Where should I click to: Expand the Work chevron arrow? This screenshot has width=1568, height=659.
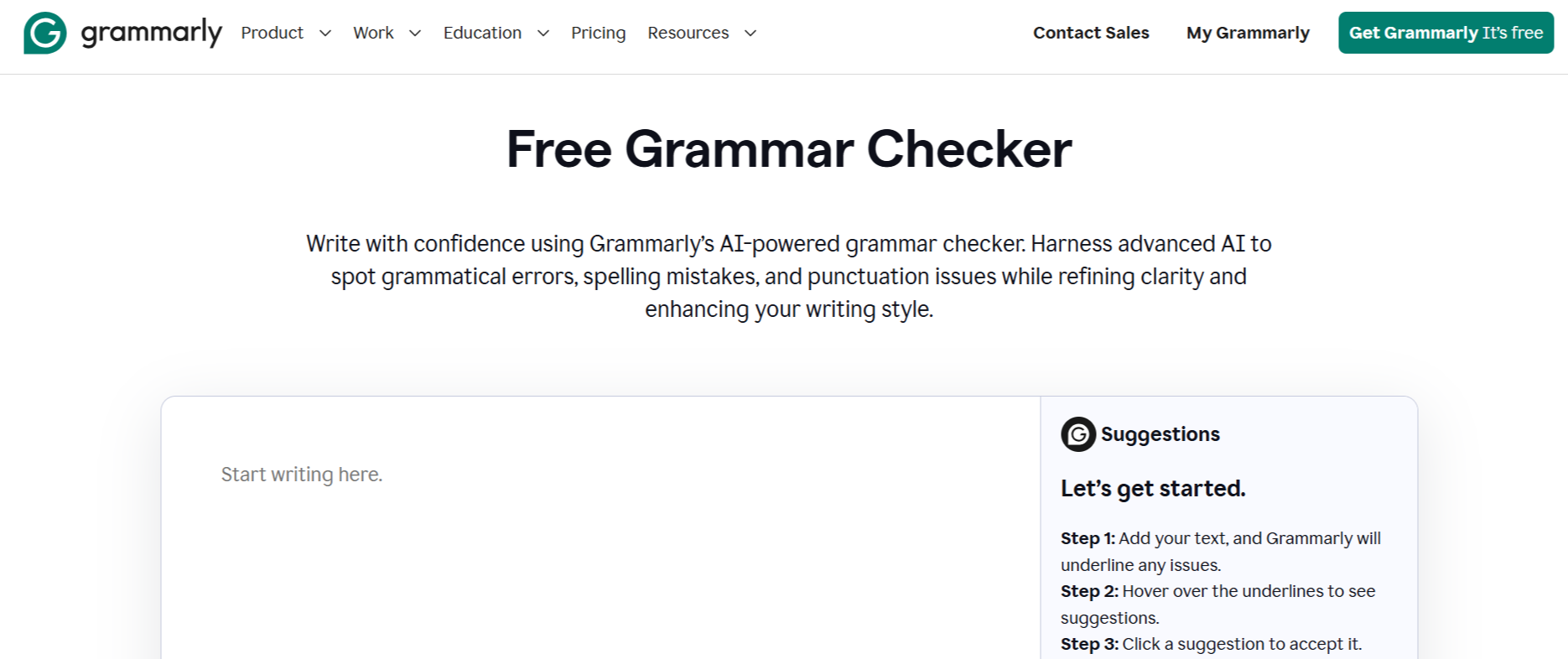coord(414,34)
